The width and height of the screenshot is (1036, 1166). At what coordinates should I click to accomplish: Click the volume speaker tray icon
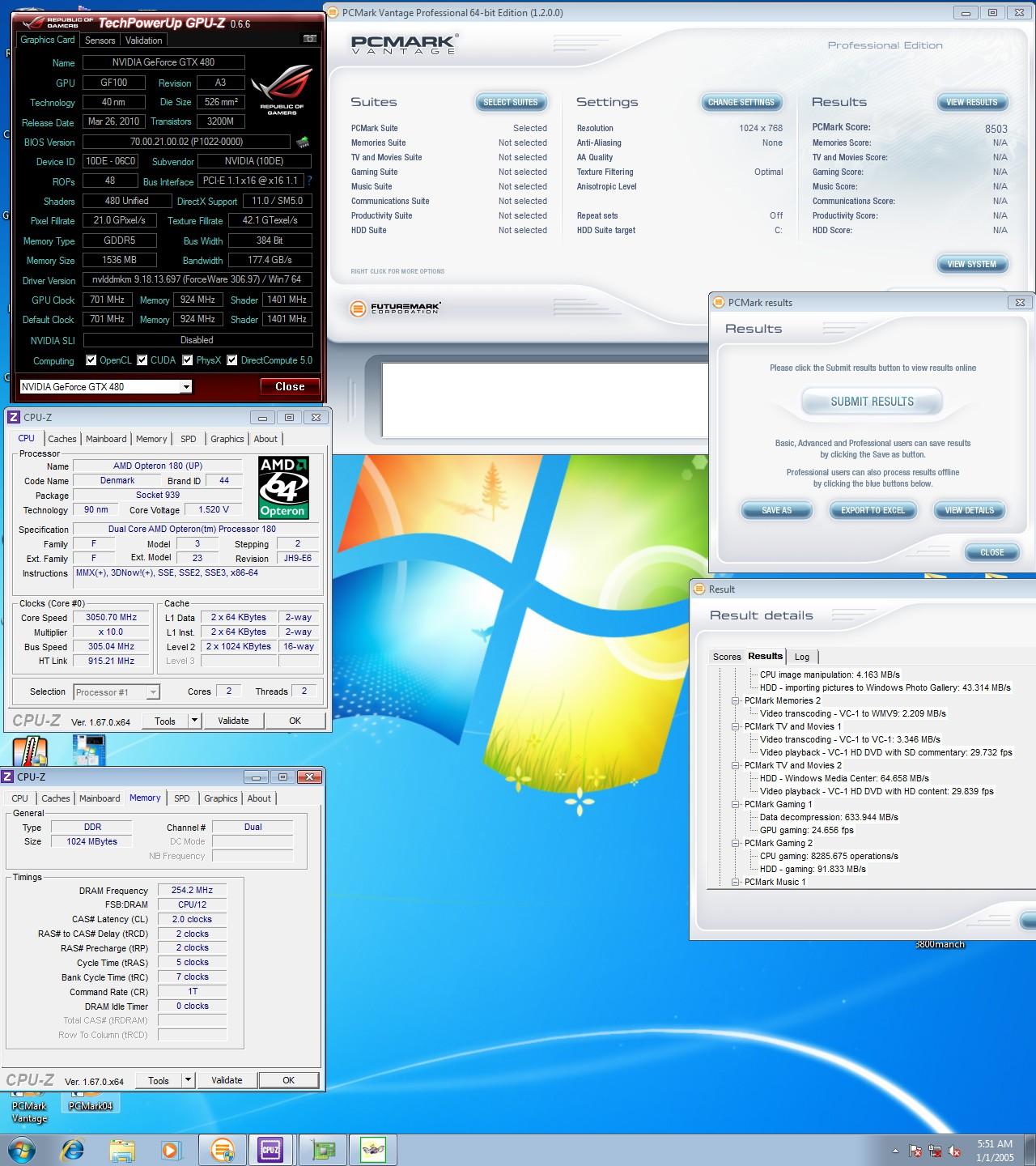pyautogui.click(x=955, y=1151)
